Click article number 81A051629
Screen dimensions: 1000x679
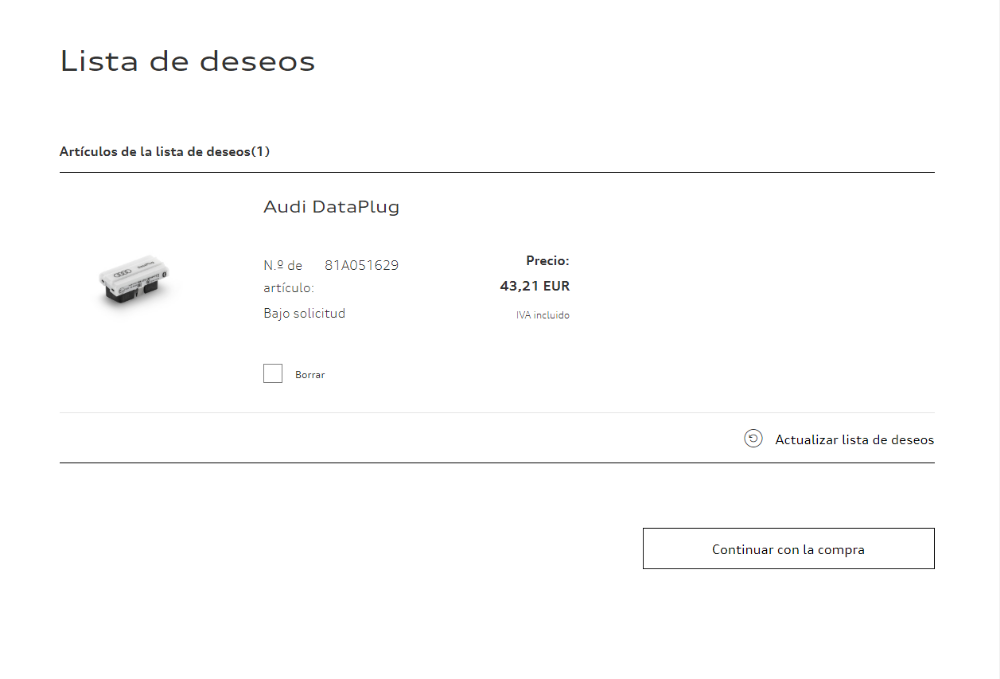[362, 265]
